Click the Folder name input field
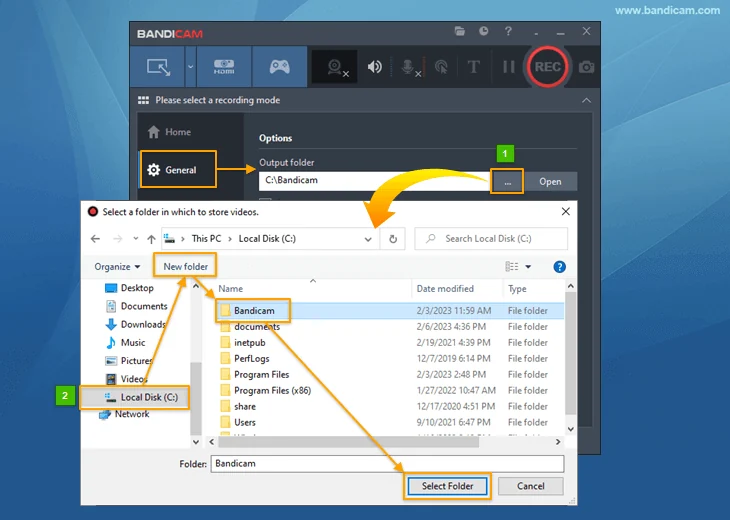Image resolution: width=730 pixels, height=520 pixels. (x=387, y=464)
